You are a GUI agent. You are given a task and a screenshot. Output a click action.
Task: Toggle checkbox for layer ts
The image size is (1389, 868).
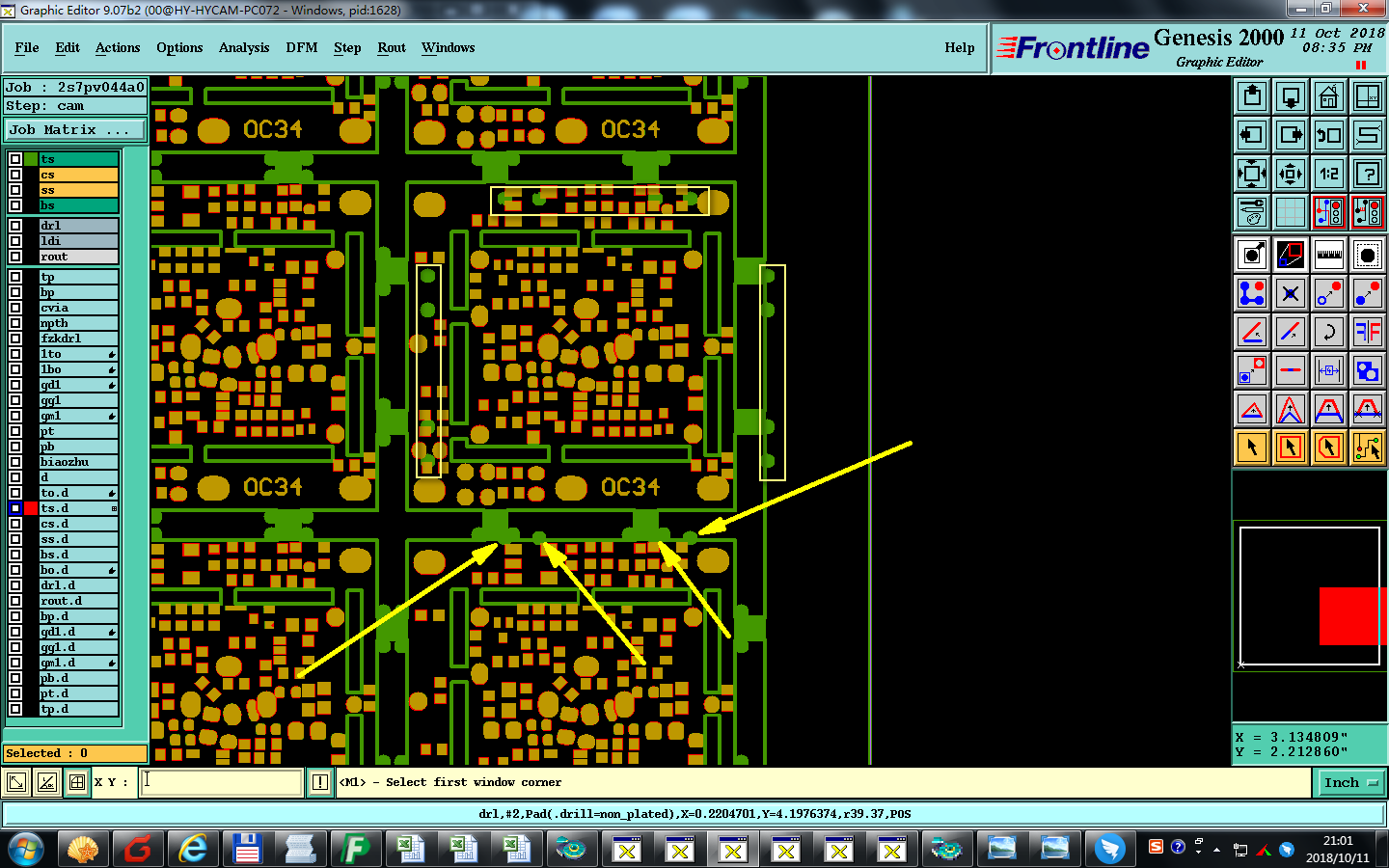15,159
